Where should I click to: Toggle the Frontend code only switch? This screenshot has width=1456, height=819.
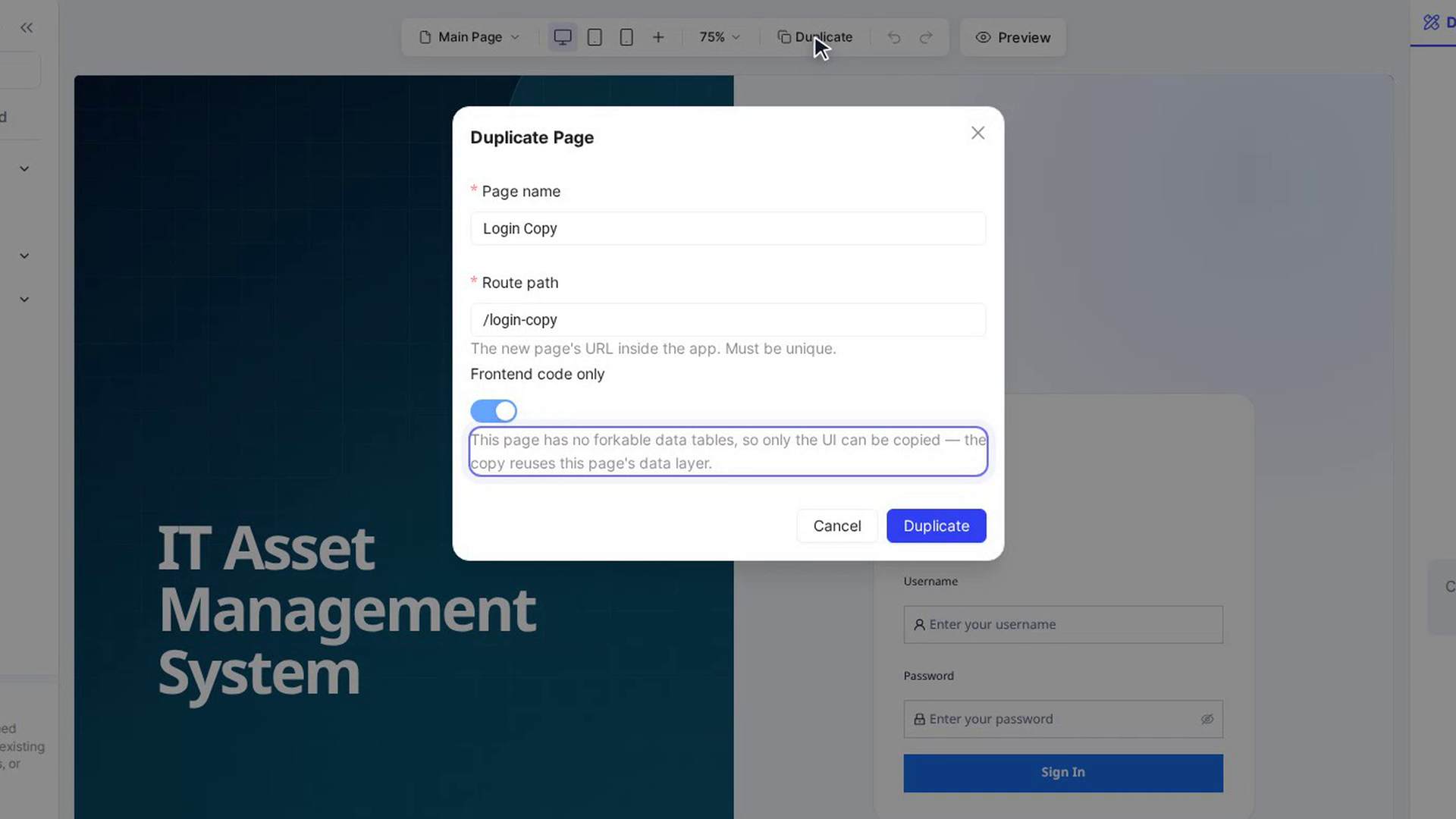tap(494, 411)
